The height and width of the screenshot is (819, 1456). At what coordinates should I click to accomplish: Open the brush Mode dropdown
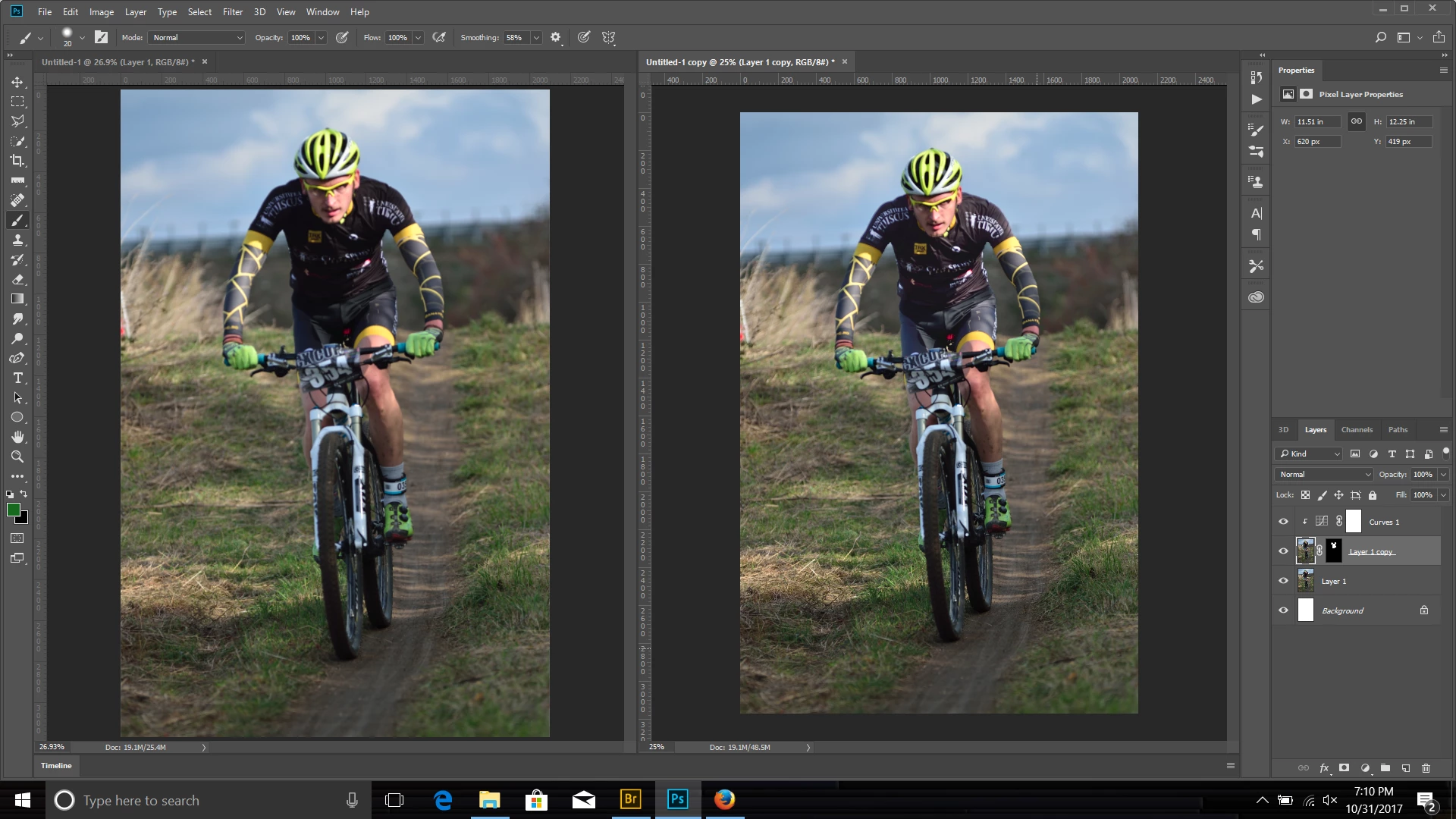197,38
